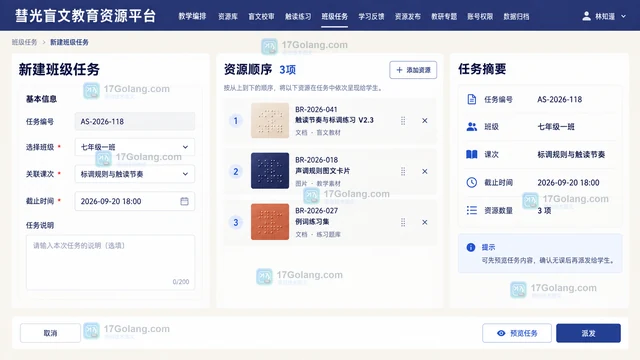
Task: Click the user avatar icon beside 林知遥
Action: [587, 16]
